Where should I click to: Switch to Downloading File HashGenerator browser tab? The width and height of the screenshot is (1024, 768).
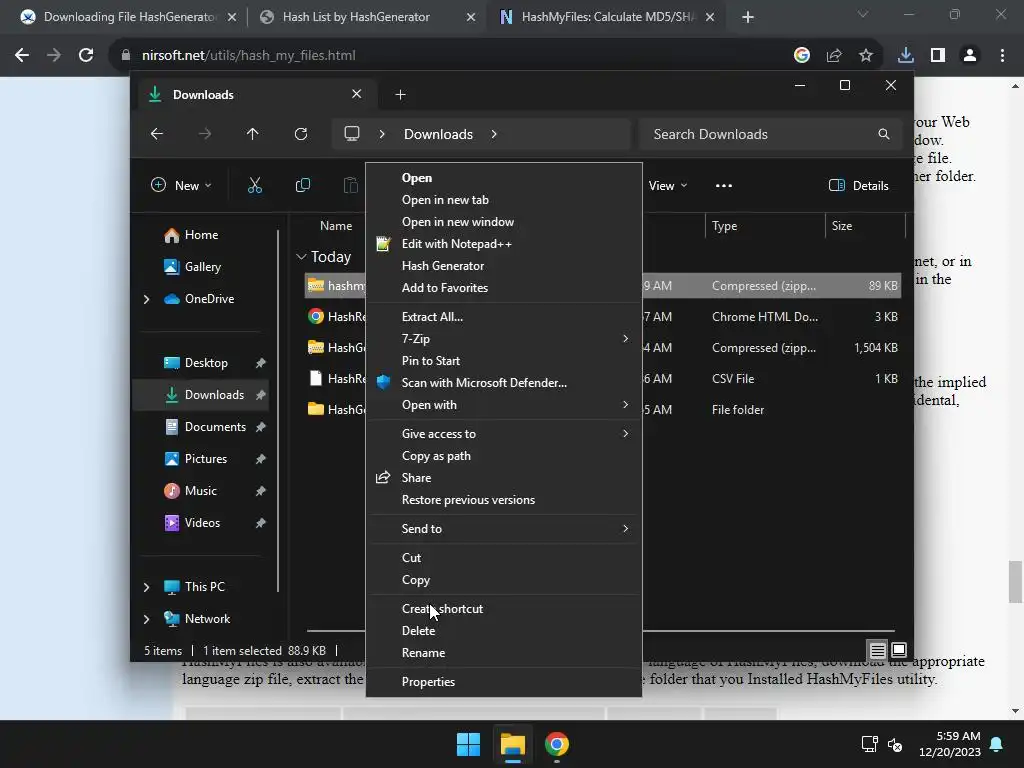point(128,17)
